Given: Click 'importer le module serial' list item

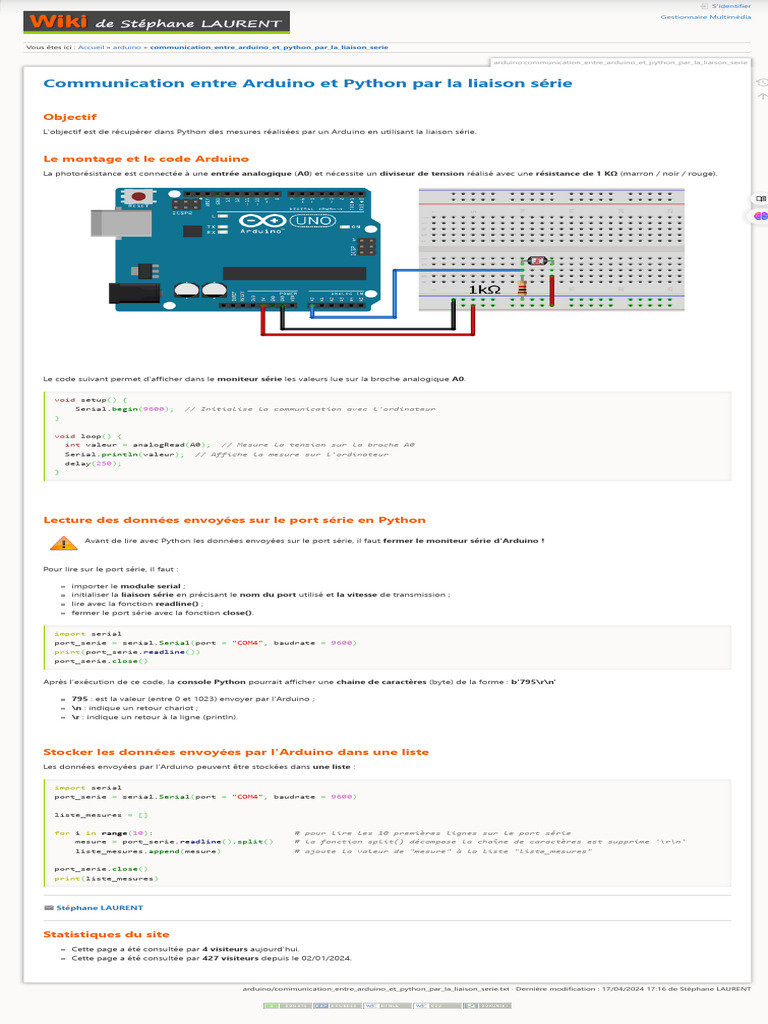Looking at the screenshot, I should [128, 586].
